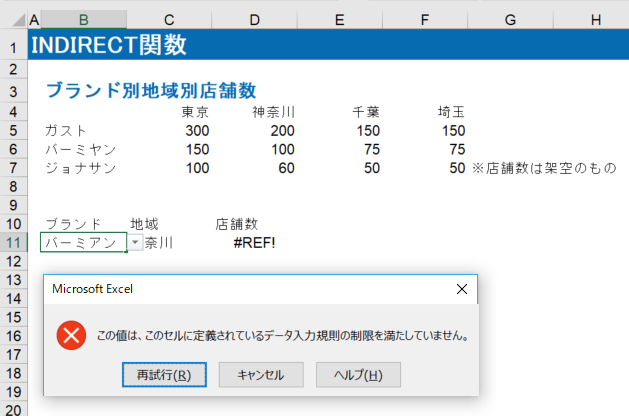Click the 再試行(R) retry button
The width and height of the screenshot is (629, 416).
[x=164, y=375]
